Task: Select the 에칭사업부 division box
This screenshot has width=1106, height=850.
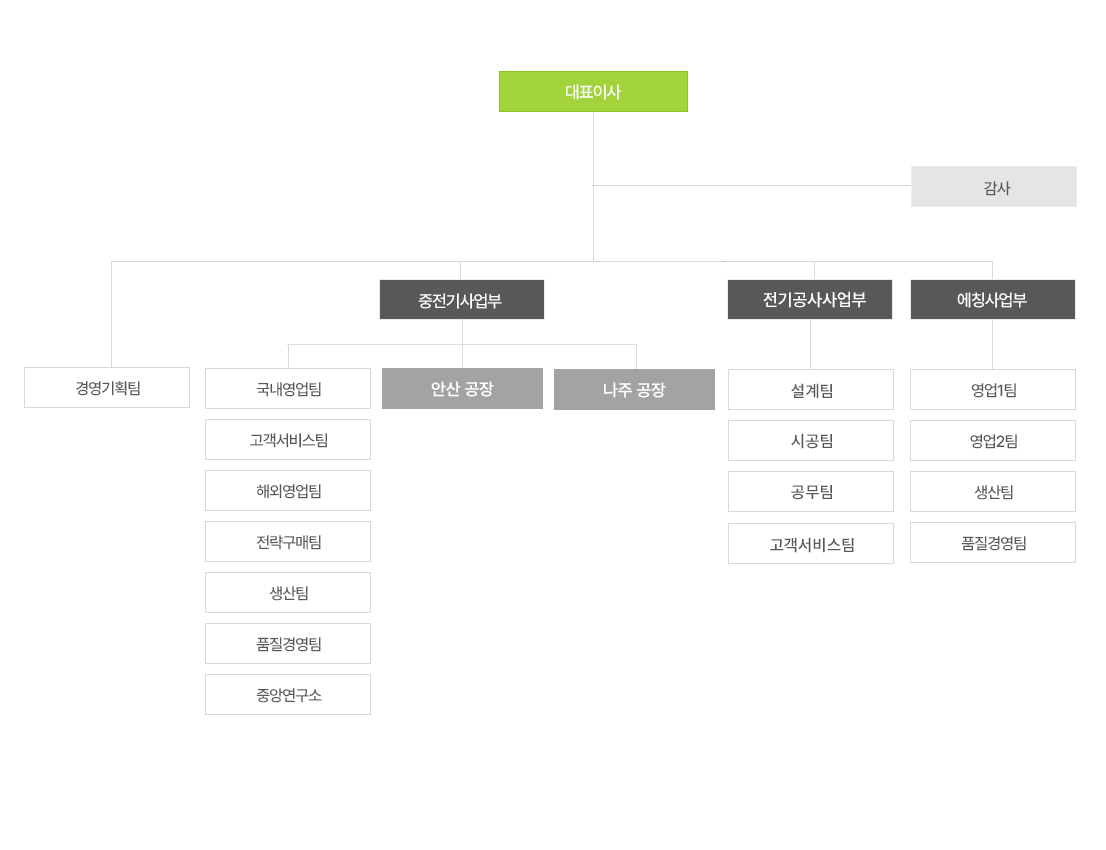Action: tap(992, 300)
